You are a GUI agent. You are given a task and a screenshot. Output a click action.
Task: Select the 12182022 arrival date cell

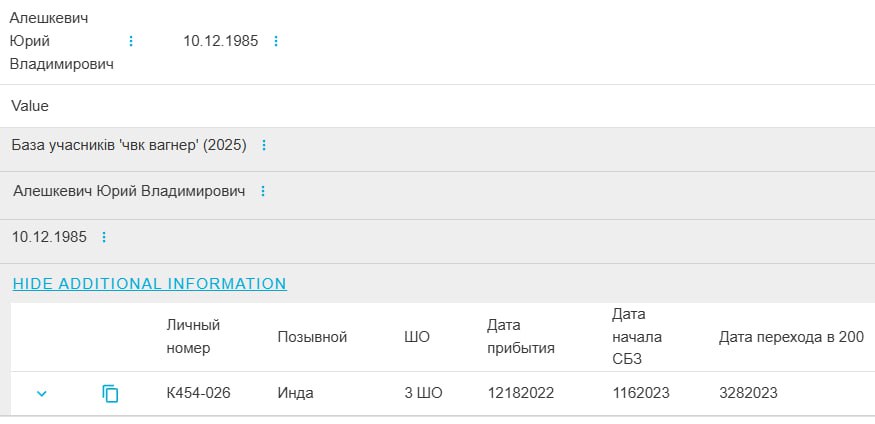(x=520, y=393)
